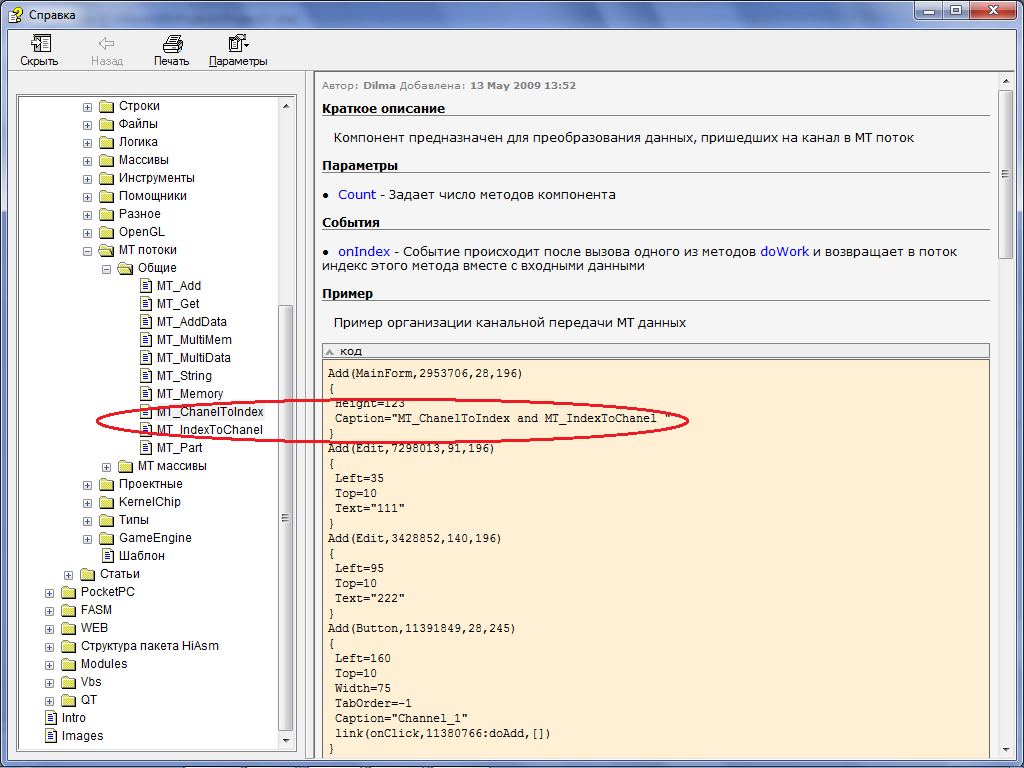Follow the Count parameter link
The image size is (1024, 768).
pos(357,195)
